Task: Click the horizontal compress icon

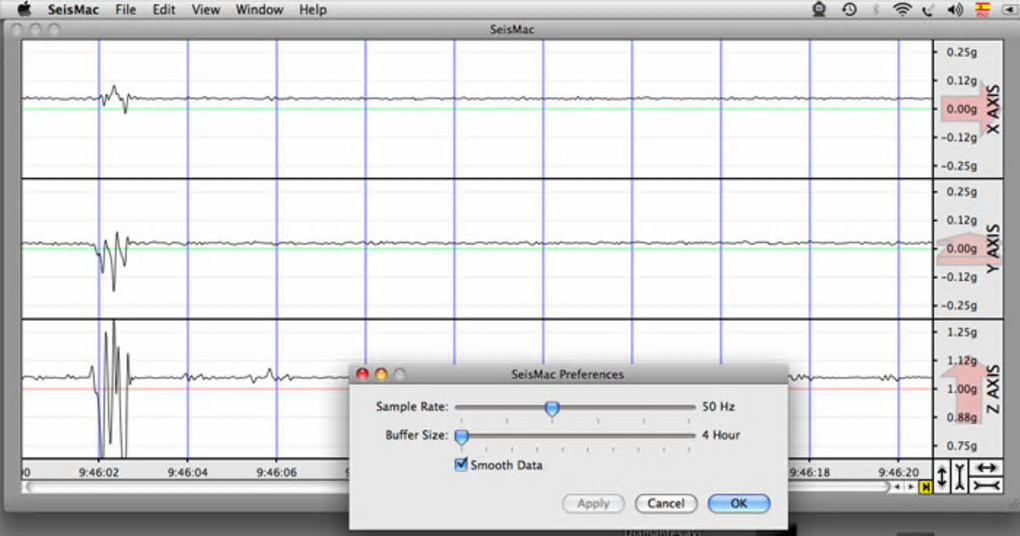Action: click(x=986, y=485)
